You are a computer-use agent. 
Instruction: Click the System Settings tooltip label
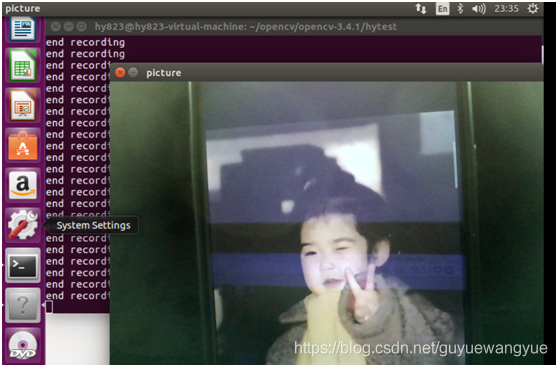93,225
